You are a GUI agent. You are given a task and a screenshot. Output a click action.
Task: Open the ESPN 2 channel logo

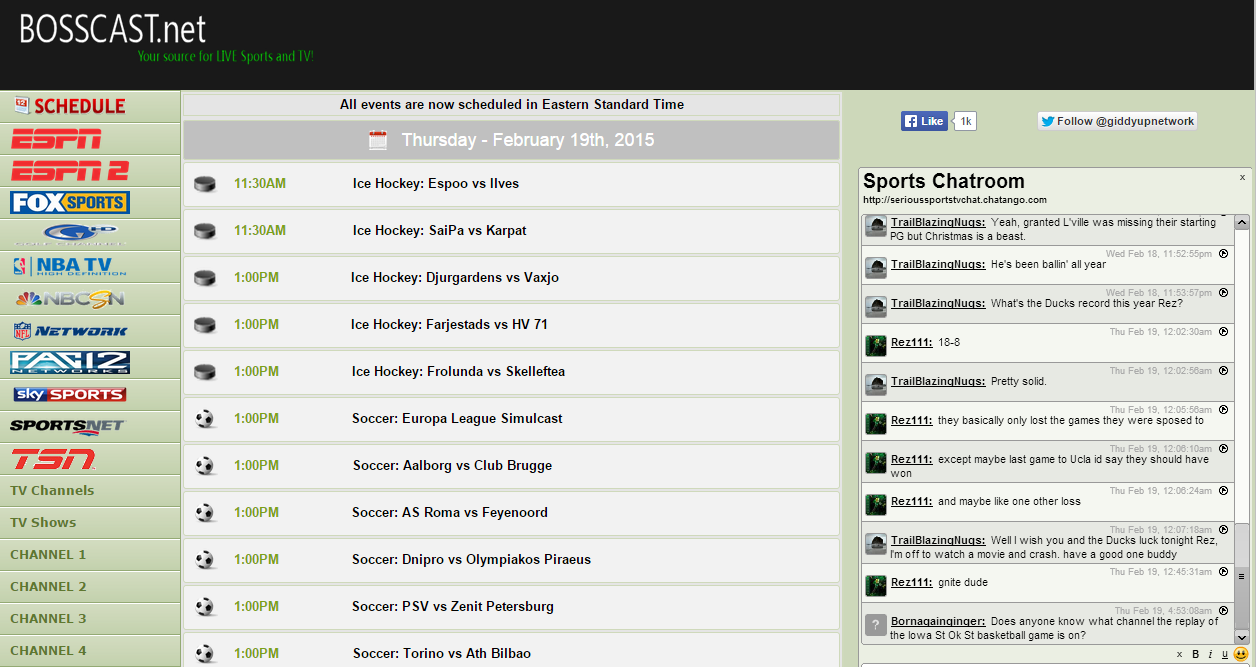point(69,171)
